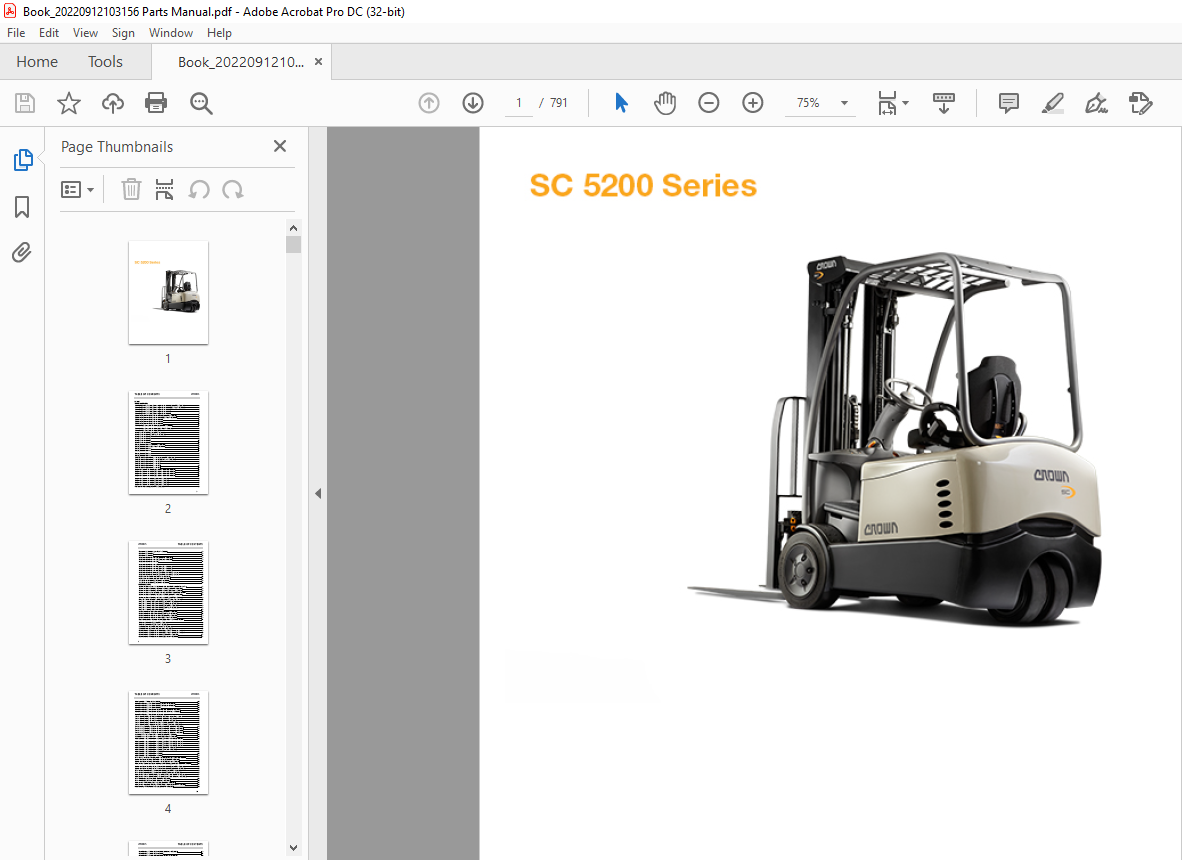Zoom out with minus icon

[709, 103]
